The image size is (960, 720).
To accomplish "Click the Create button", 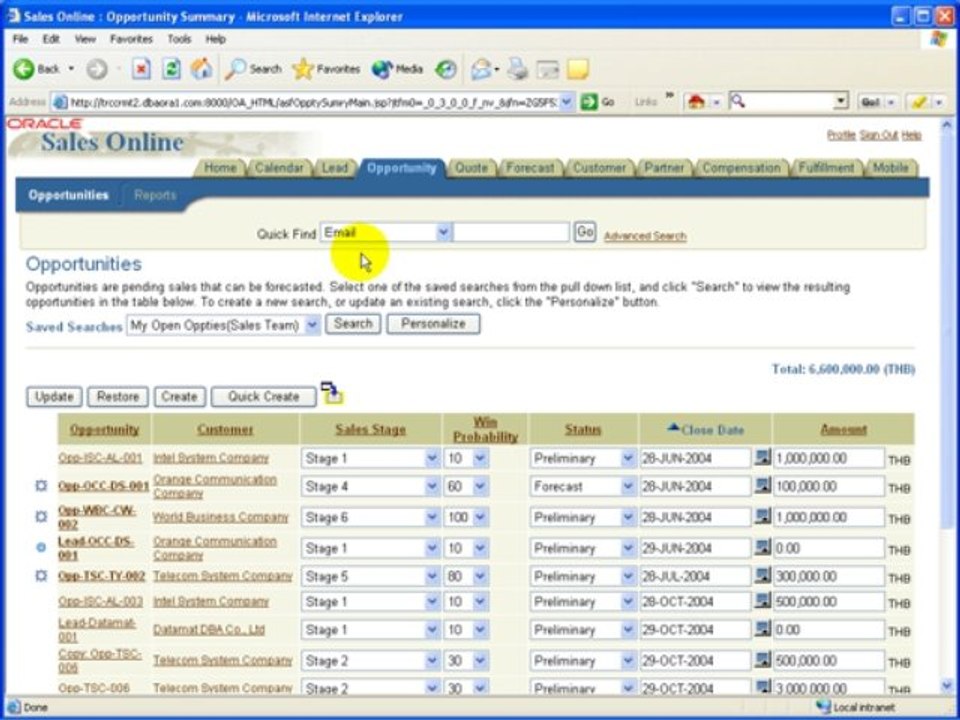I will coord(179,397).
